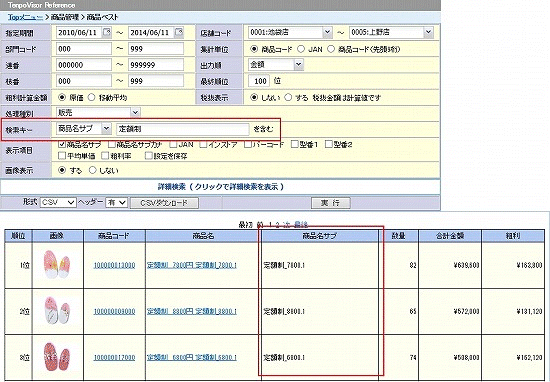This screenshot has height=382, width=550.
Task: Click 連番 start field 000000
Action: [x=84, y=65]
